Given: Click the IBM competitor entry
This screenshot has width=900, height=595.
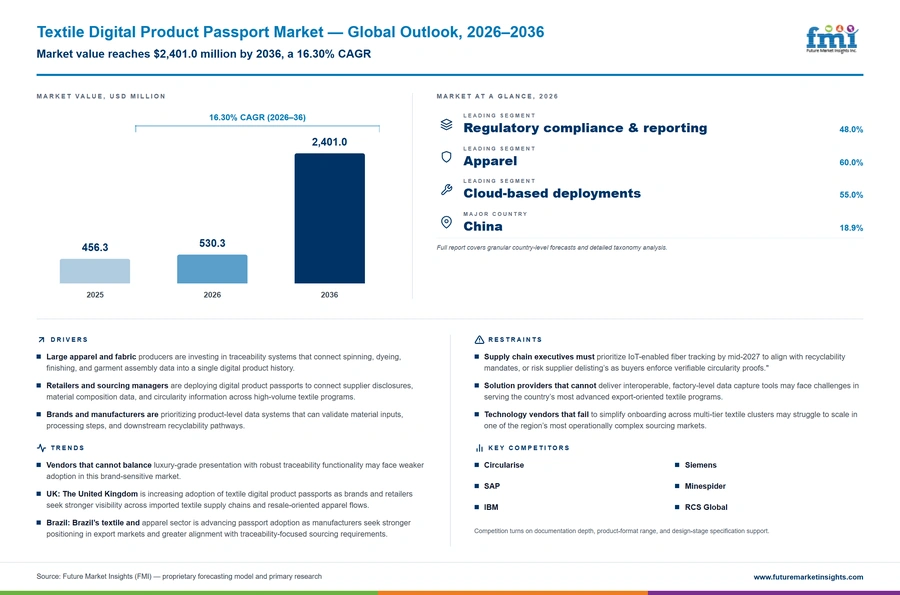Looking at the screenshot, I should point(491,507).
